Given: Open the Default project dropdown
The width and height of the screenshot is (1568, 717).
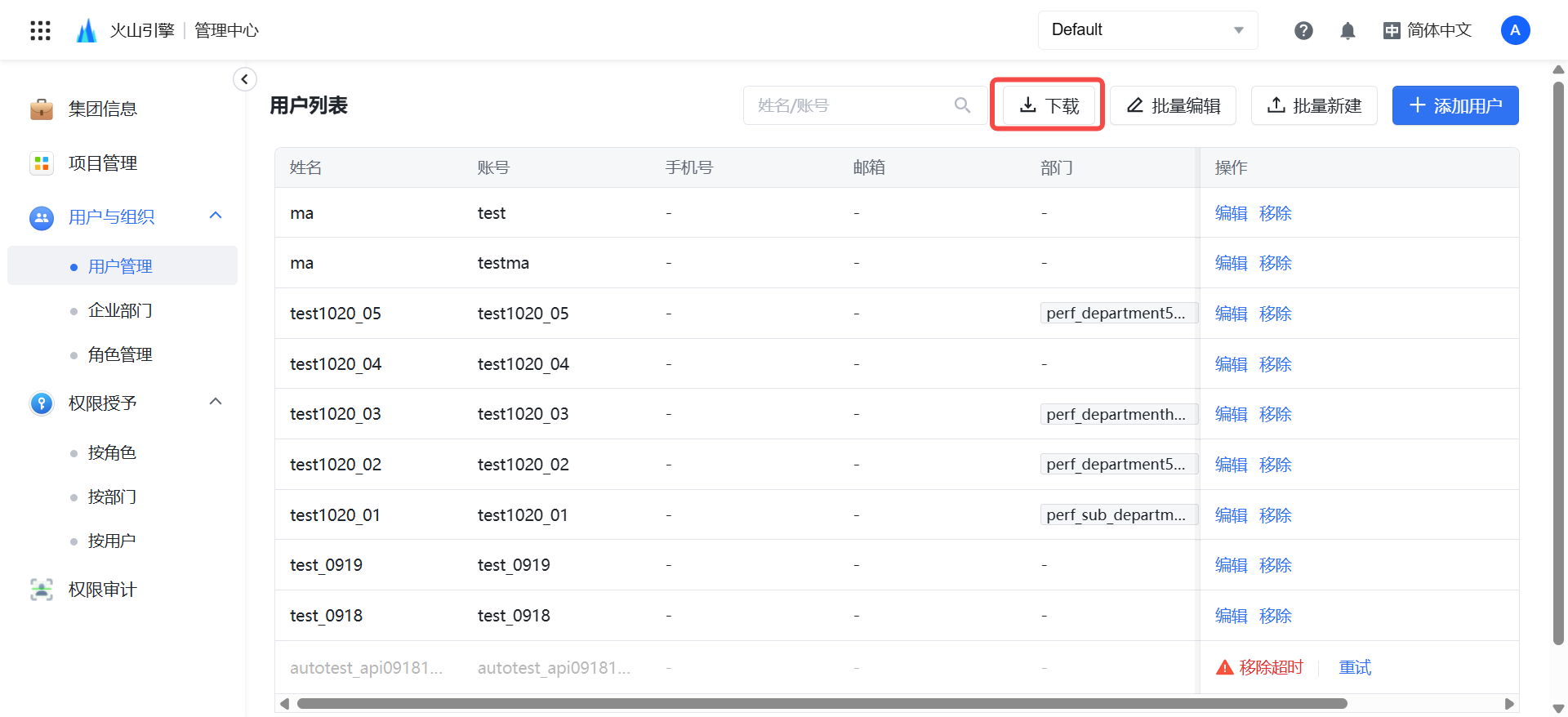Looking at the screenshot, I should tap(1147, 30).
